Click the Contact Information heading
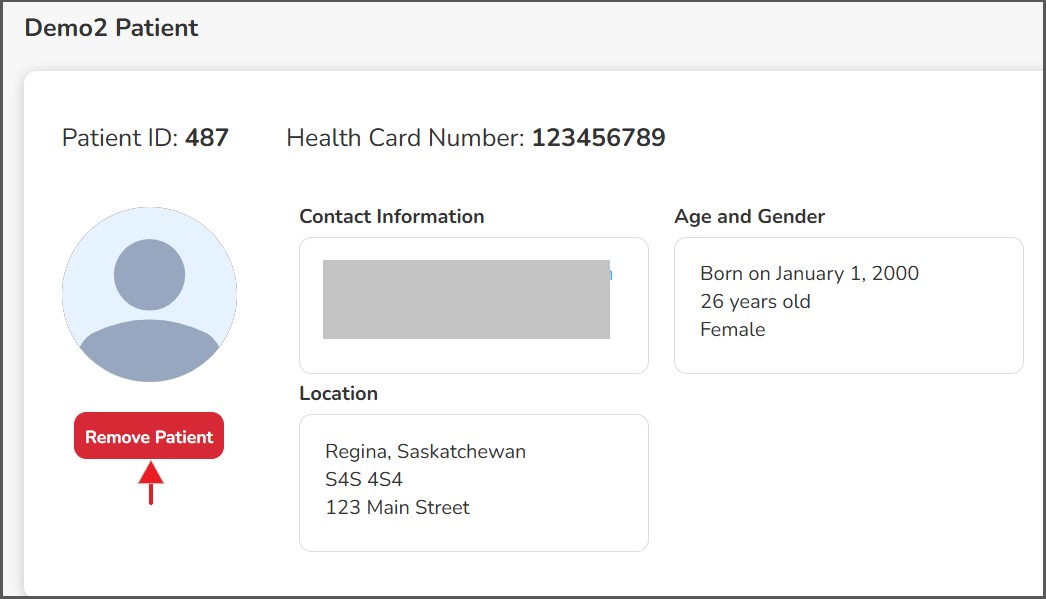The height and width of the screenshot is (599, 1046). coord(391,216)
